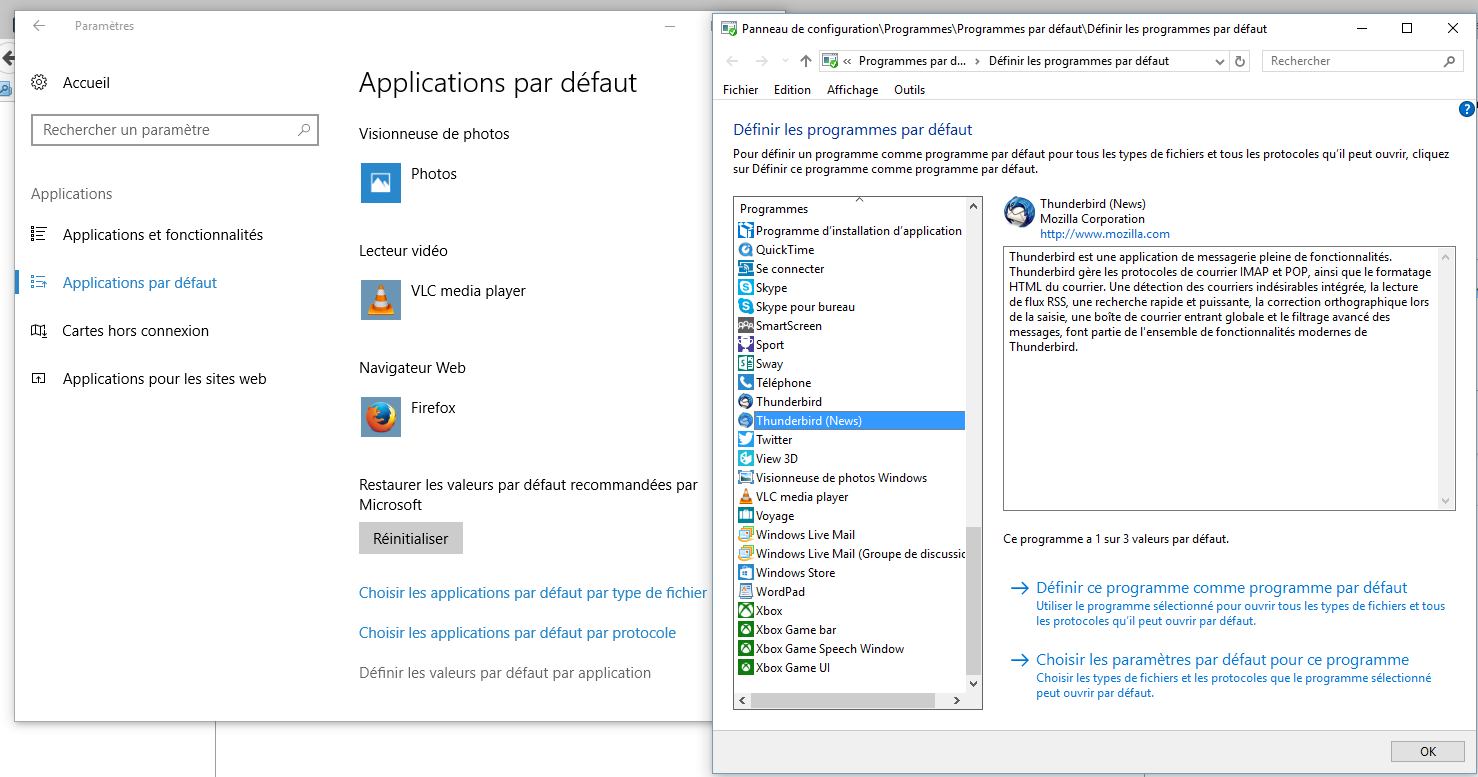Expand the address bar history dropdown

1219,61
